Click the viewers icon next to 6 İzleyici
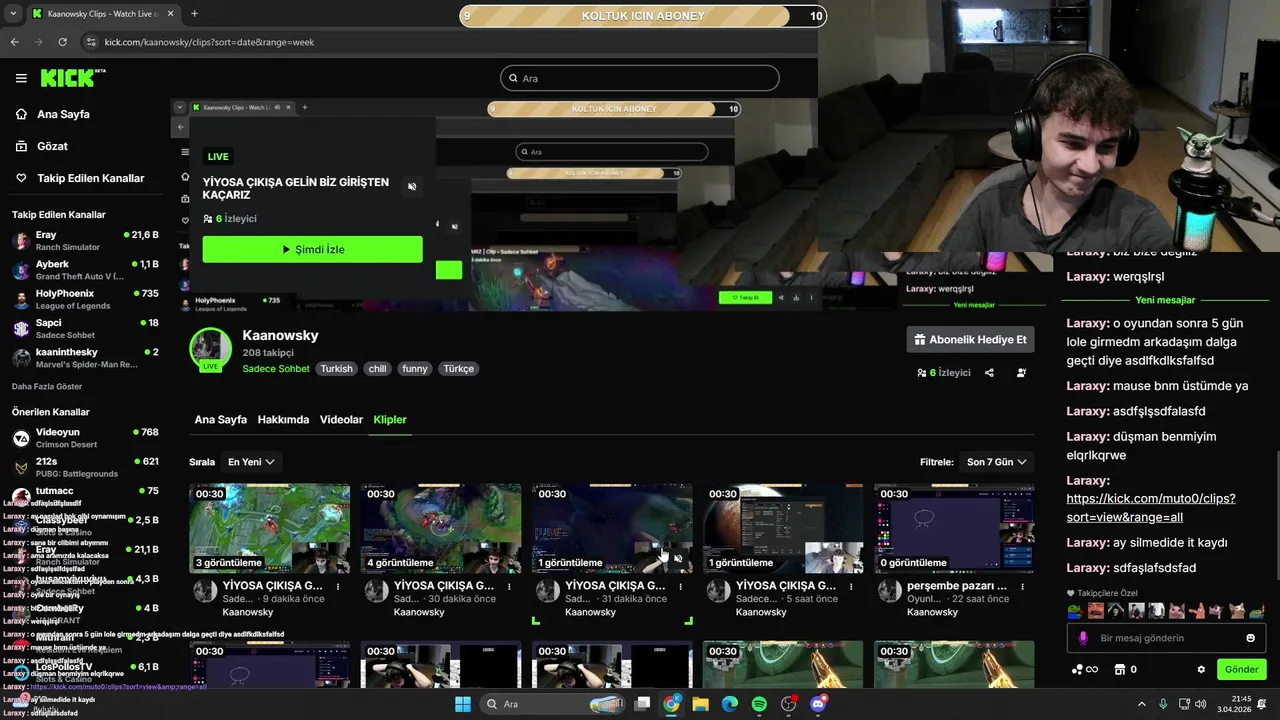The width and height of the screenshot is (1280, 720). [921, 373]
